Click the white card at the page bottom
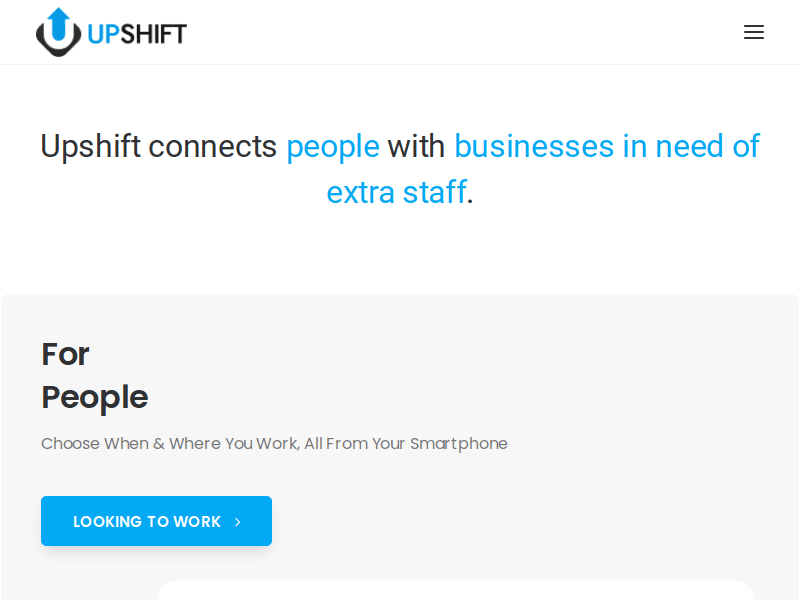 [x=455, y=592]
